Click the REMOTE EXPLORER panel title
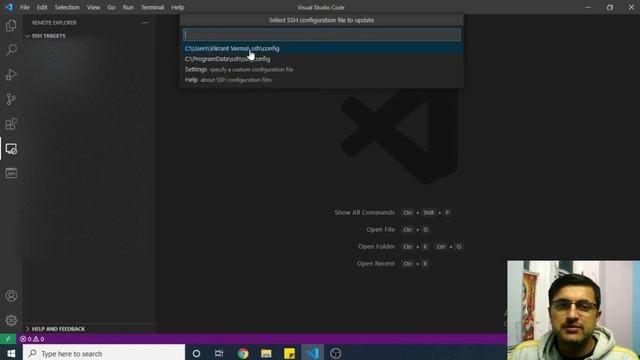Image resolution: width=640 pixels, height=360 pixels. [x=54, y=23]
